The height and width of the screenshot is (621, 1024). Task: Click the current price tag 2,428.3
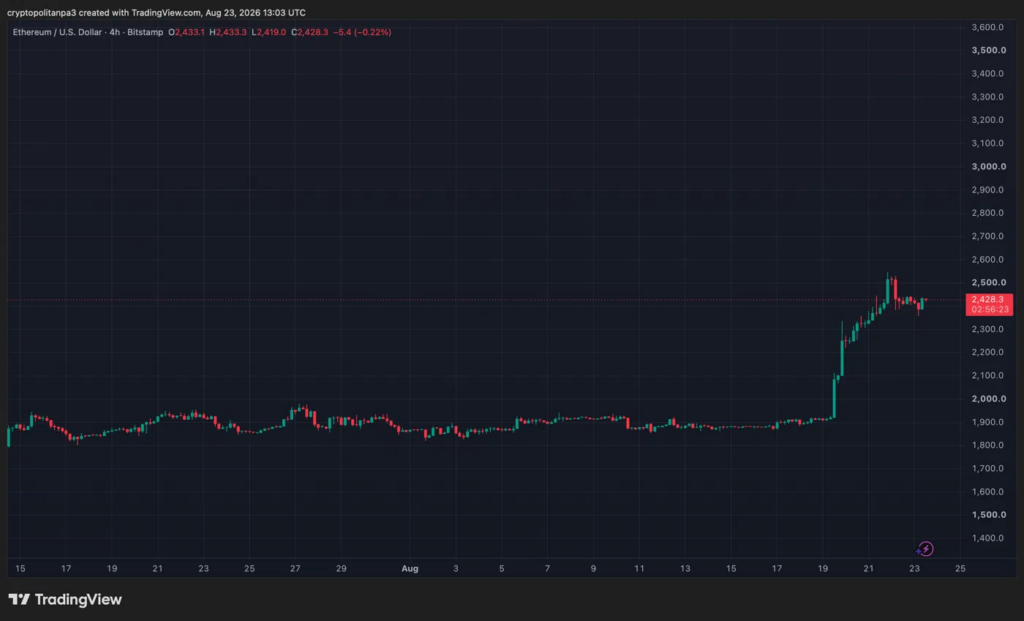click(x=988, y=300)
